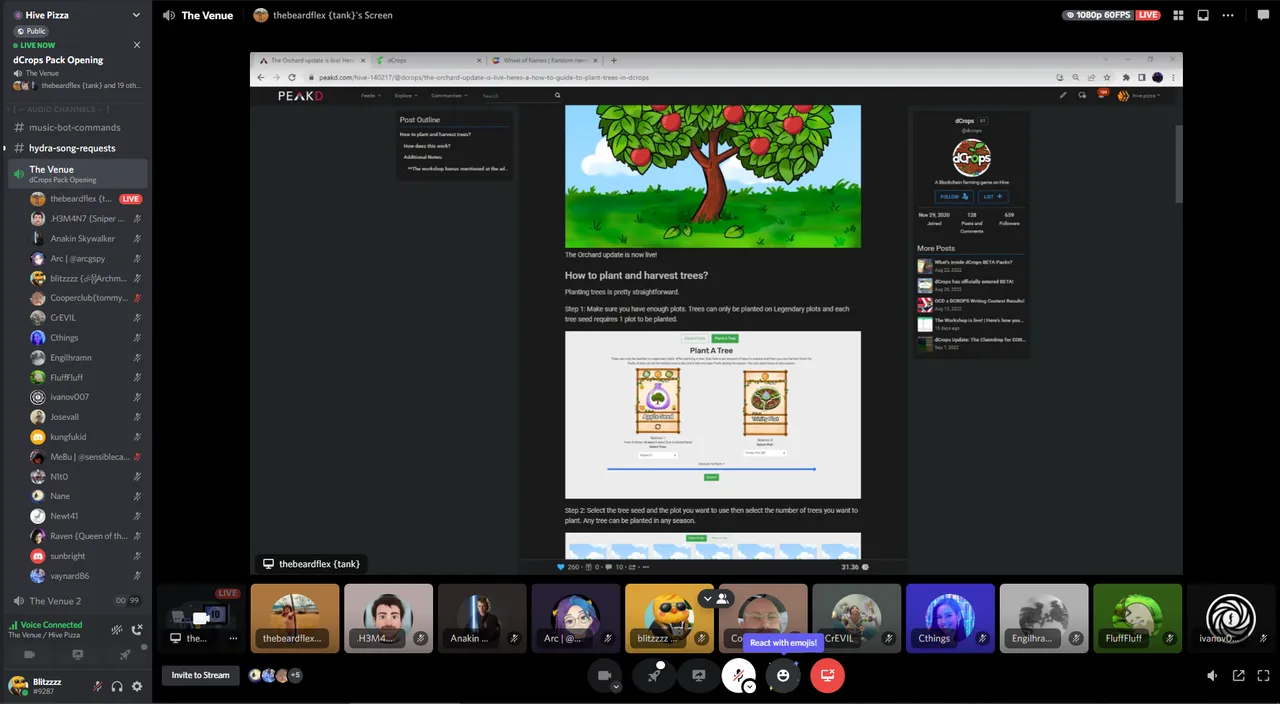Switch to grid layout view
The height and width of the screenshot is (704, 1280).
pyautogui.click(x=1178, y=15)
